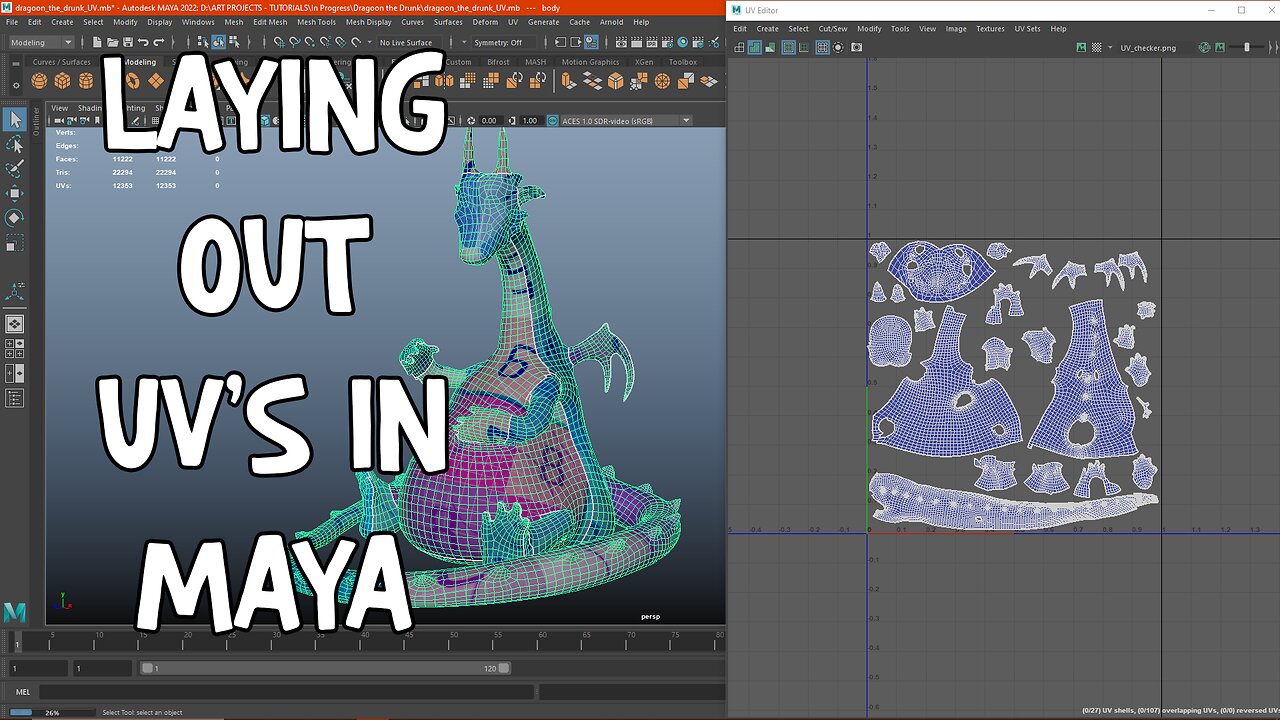This screenshot has height=720, width=1280.
Task: Toggle UV Editor grid display
Action: pos(823,47)
